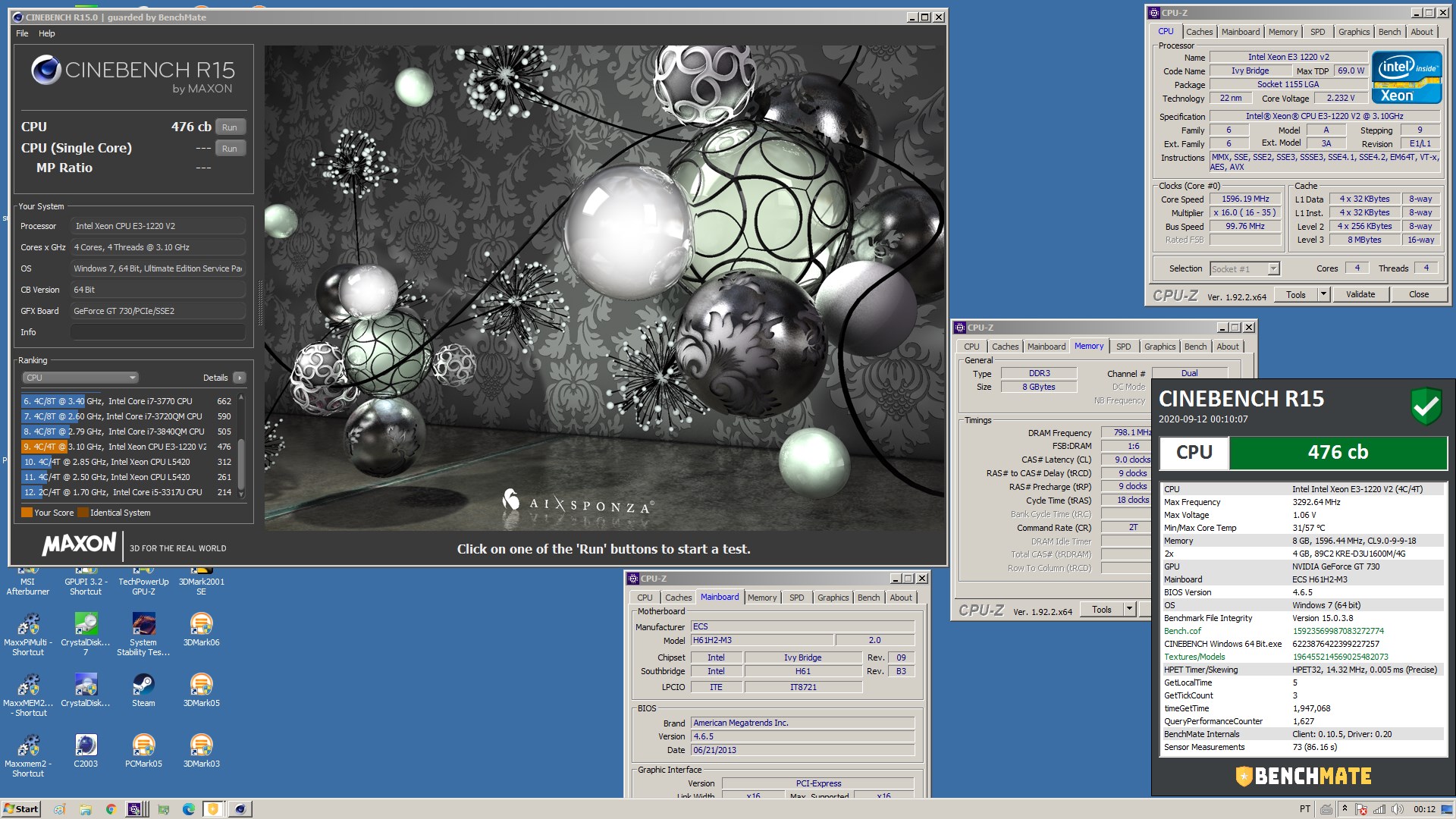This screenshot has height=819, width=1456.
Task: Open the network signal tray icon
Action: tap(1379, 809)
